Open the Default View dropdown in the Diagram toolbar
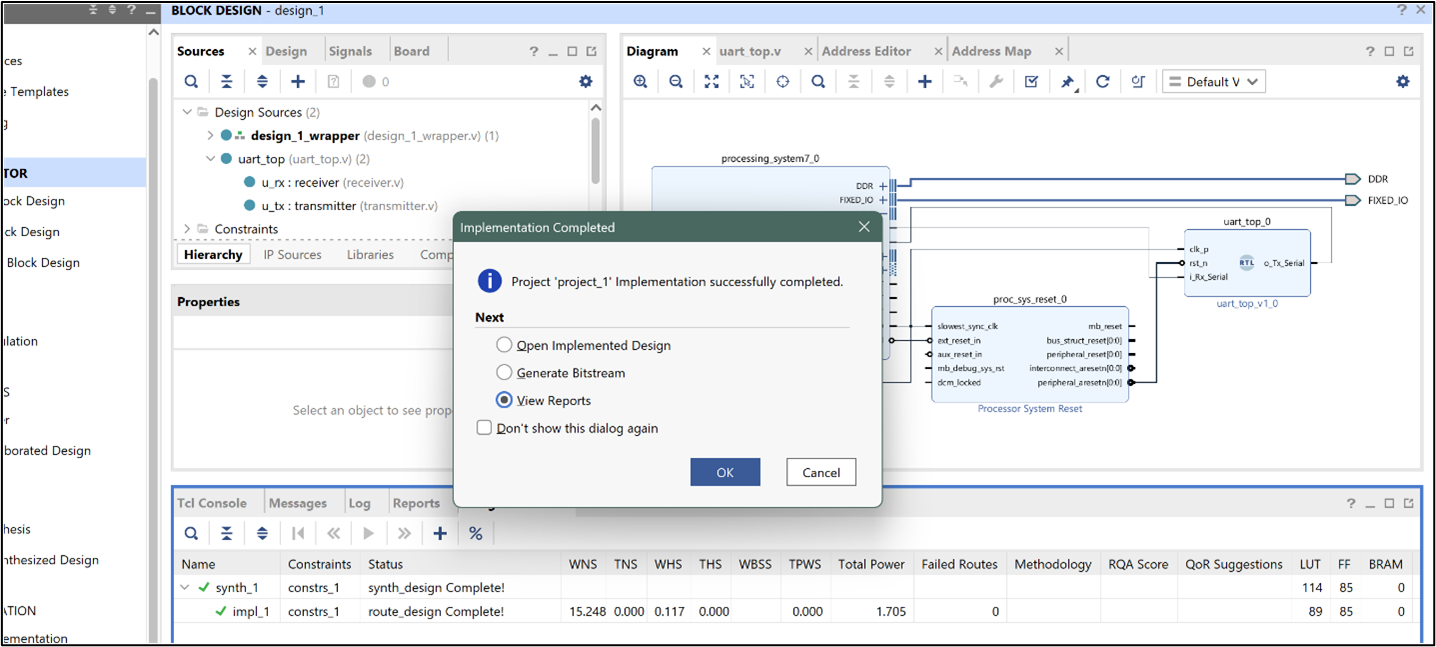 click(x=1213, y=81)
